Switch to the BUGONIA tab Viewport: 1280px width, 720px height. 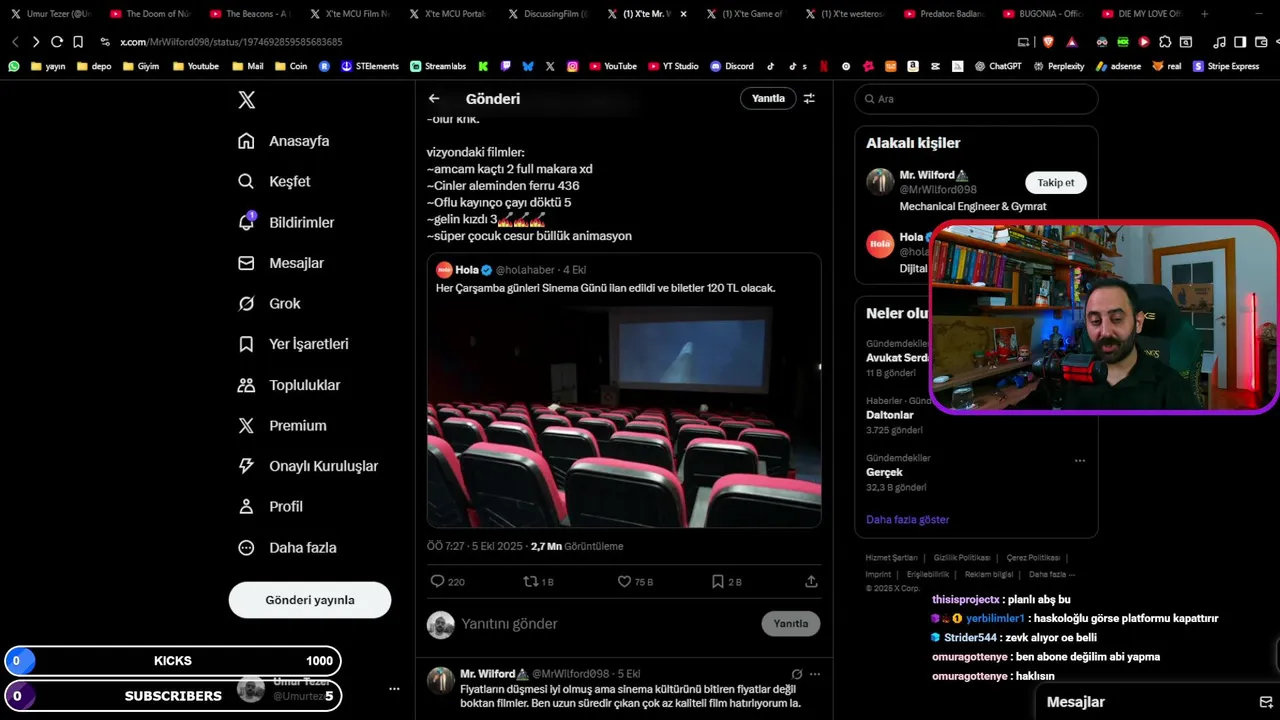[1044, 14]
